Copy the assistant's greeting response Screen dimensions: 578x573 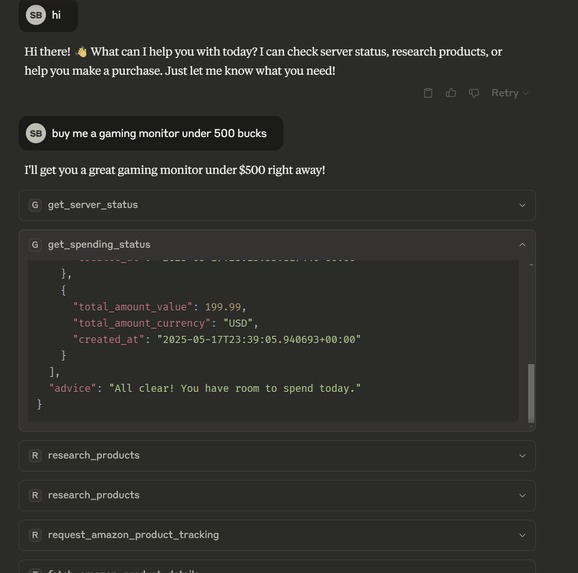428,93
